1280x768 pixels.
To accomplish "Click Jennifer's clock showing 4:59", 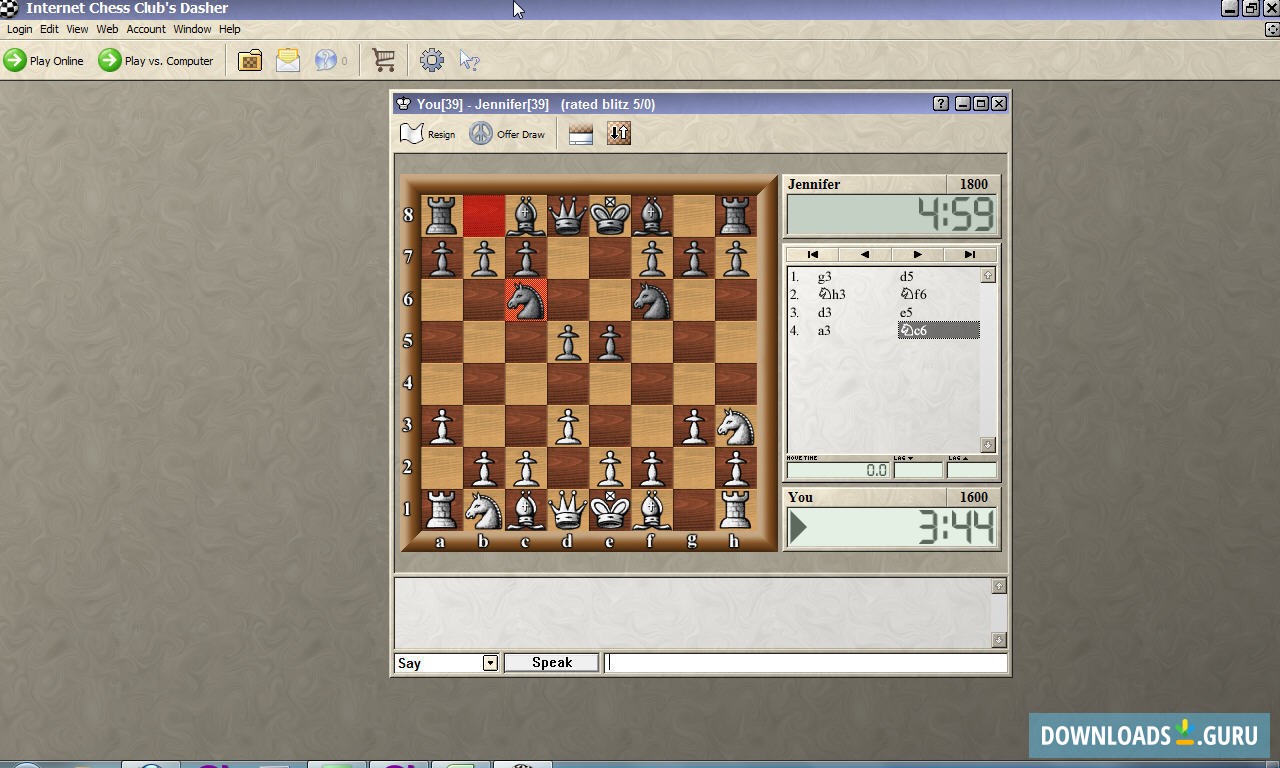I will coord(892,215).
